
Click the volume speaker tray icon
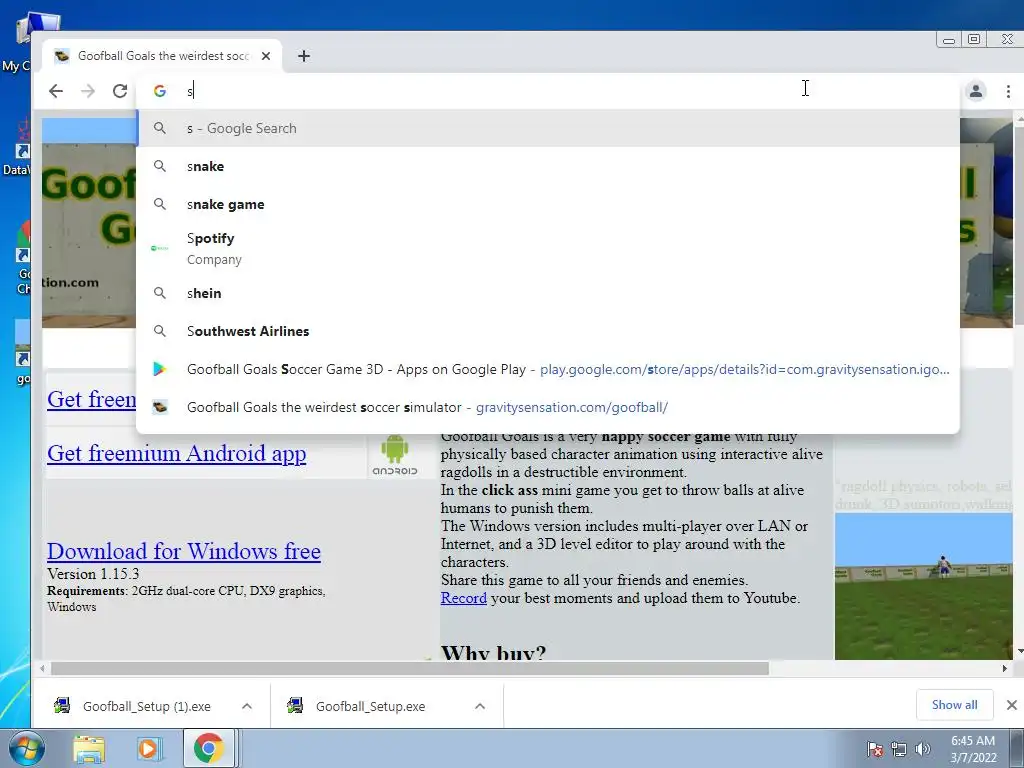point(923,749)
